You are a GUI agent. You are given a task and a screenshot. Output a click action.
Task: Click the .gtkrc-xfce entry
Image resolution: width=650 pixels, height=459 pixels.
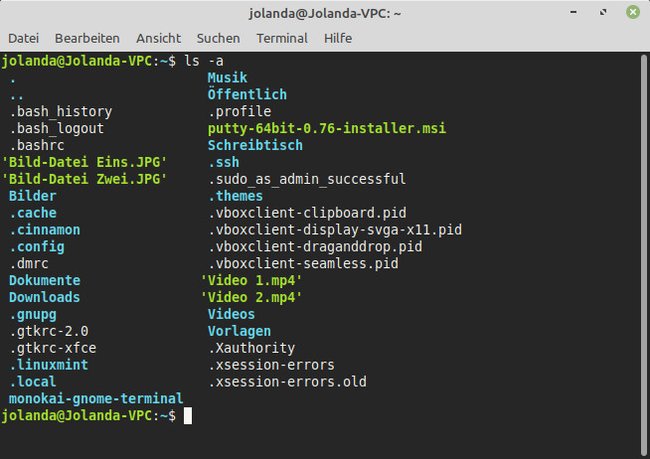click(x=53, y=348)
